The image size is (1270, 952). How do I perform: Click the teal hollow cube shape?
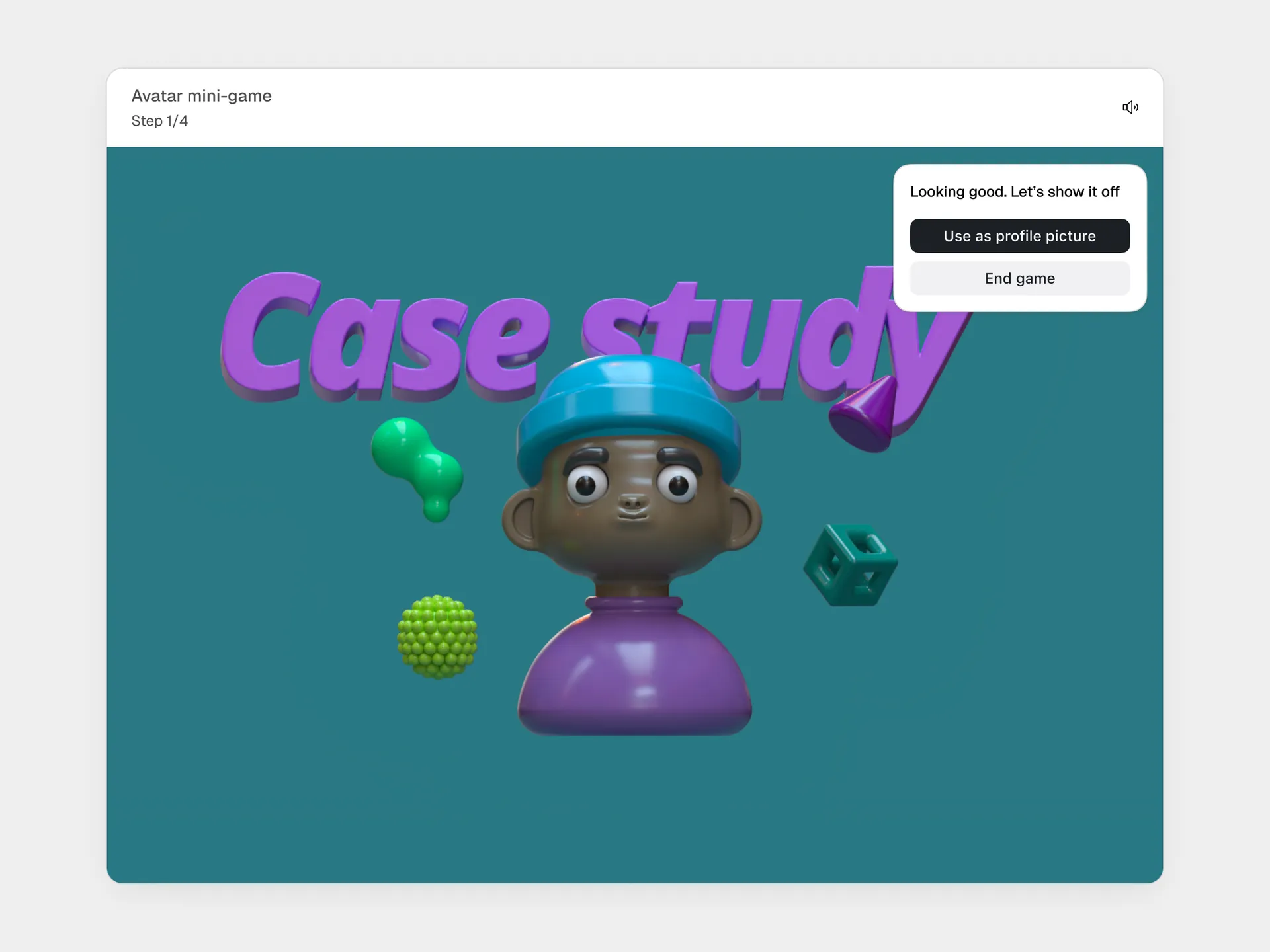tap(850, 565)
